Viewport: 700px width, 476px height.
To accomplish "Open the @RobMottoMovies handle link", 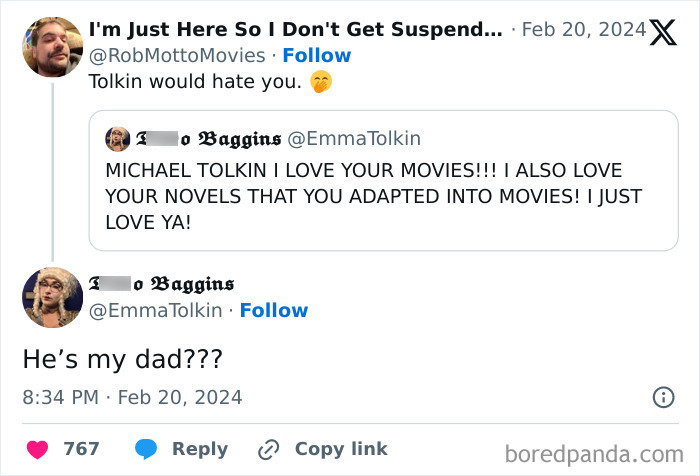I will [178, 55].
